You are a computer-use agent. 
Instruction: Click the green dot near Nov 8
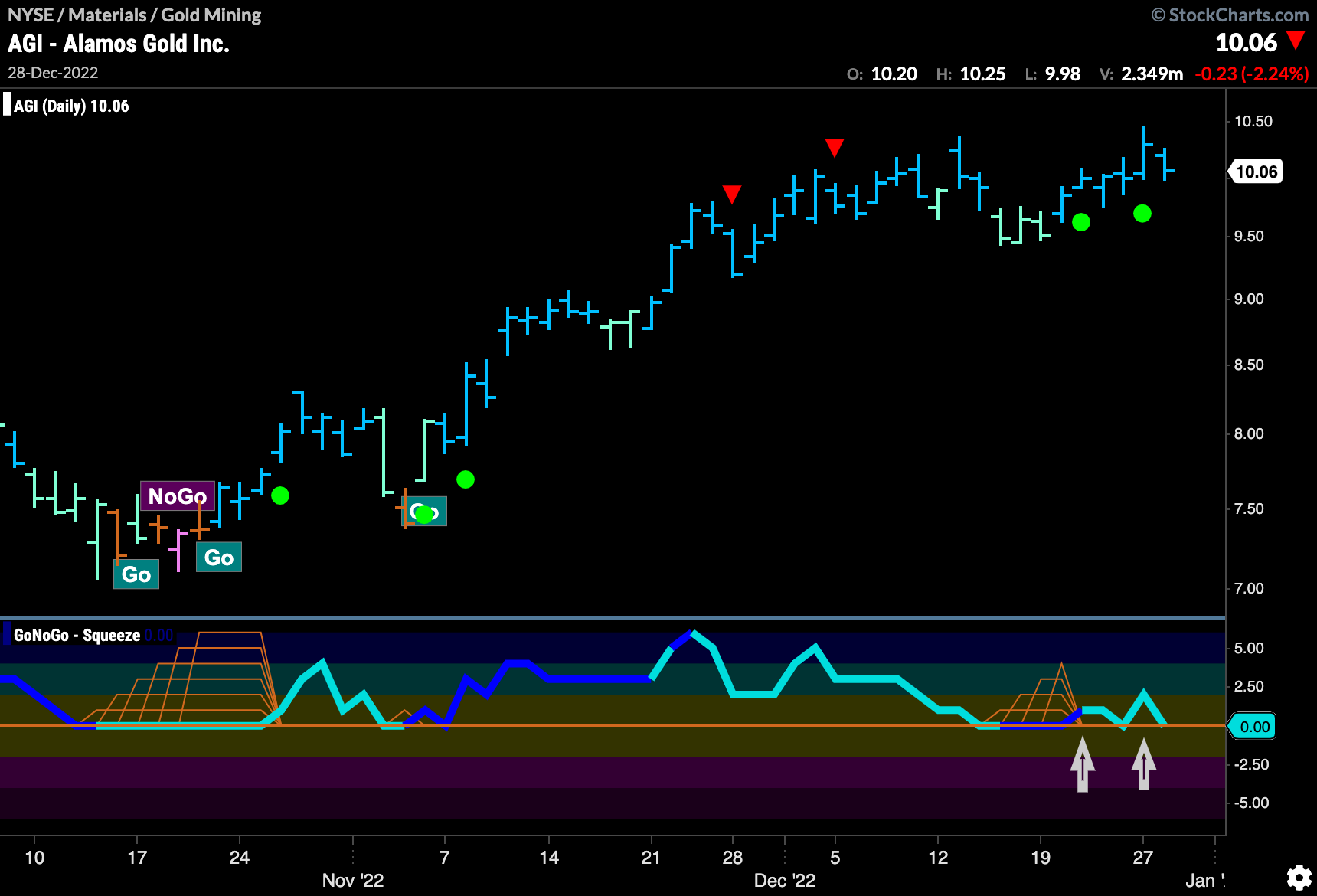(466, 479)
